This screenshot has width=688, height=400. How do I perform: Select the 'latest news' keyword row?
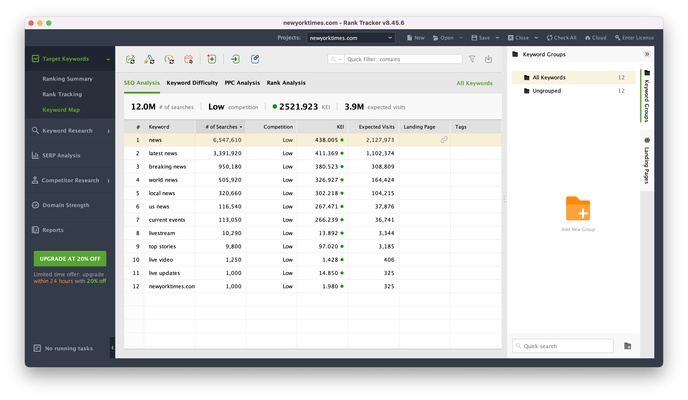pos(312,154)
